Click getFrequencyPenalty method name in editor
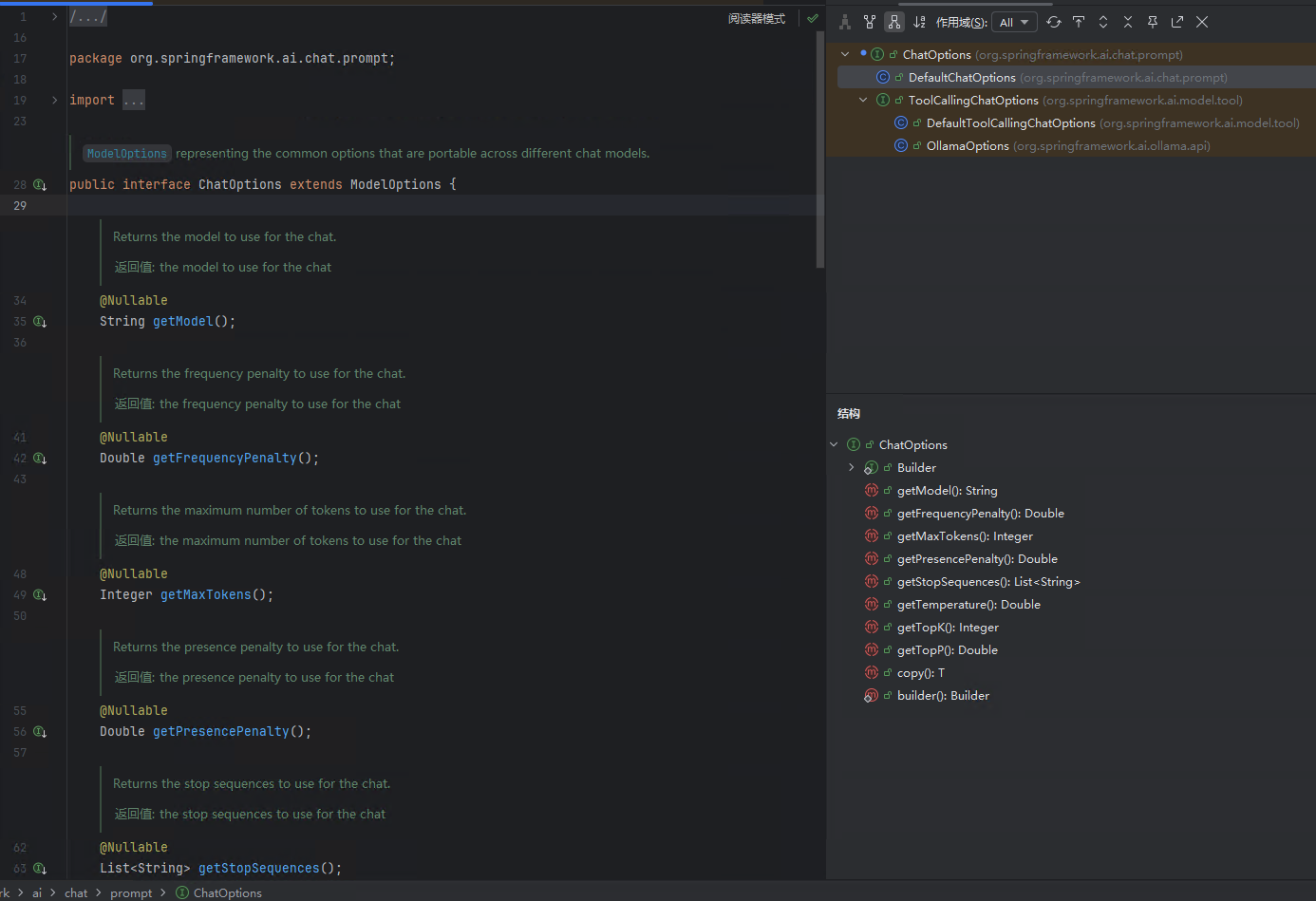The width and height of the screenshot is (1316, 901). click(225, 458)
